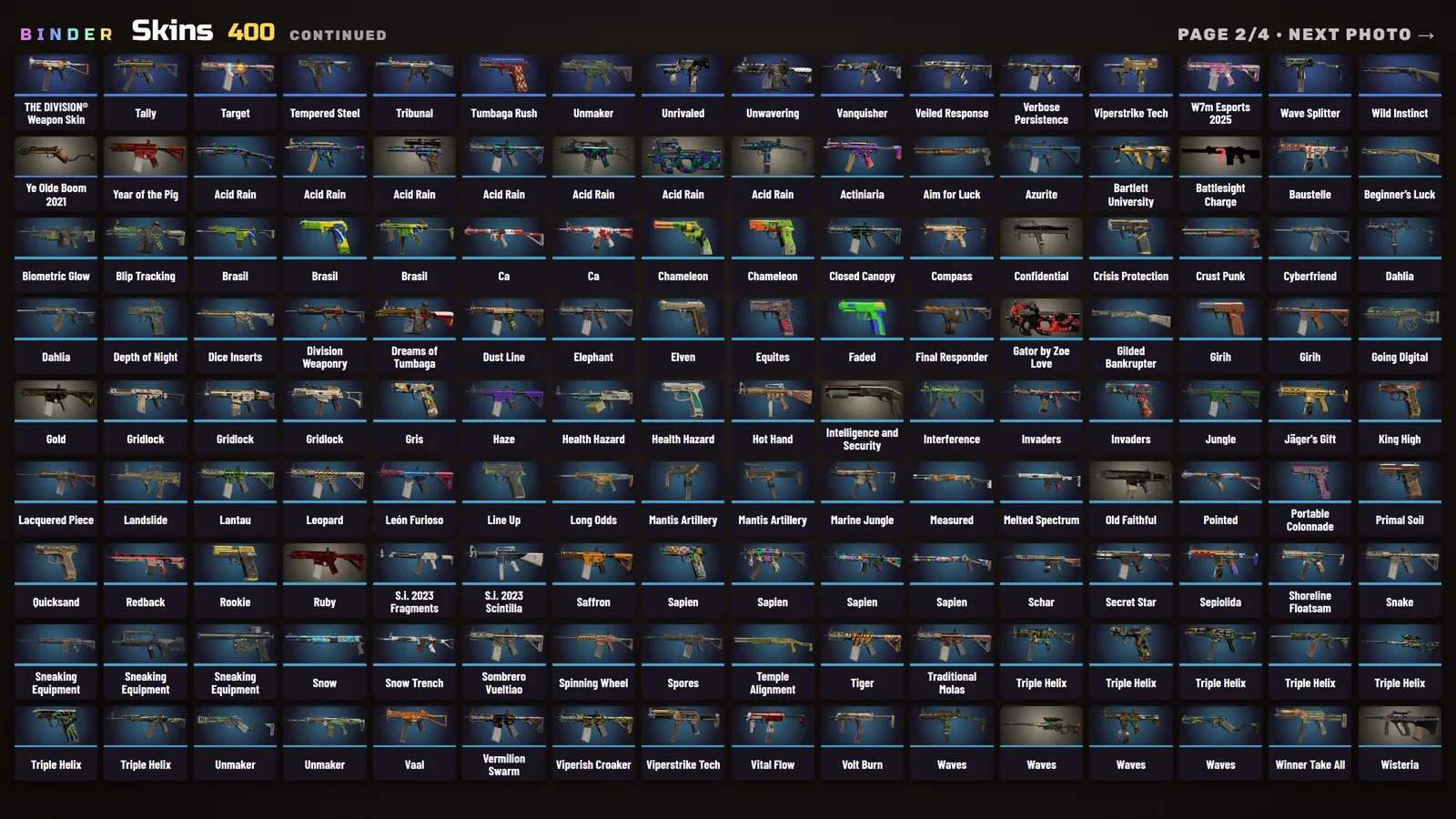The height and width of the screenshot is (819, 1456).
Task: Select the 'Wild Instinct' label
Action: 1400,114
